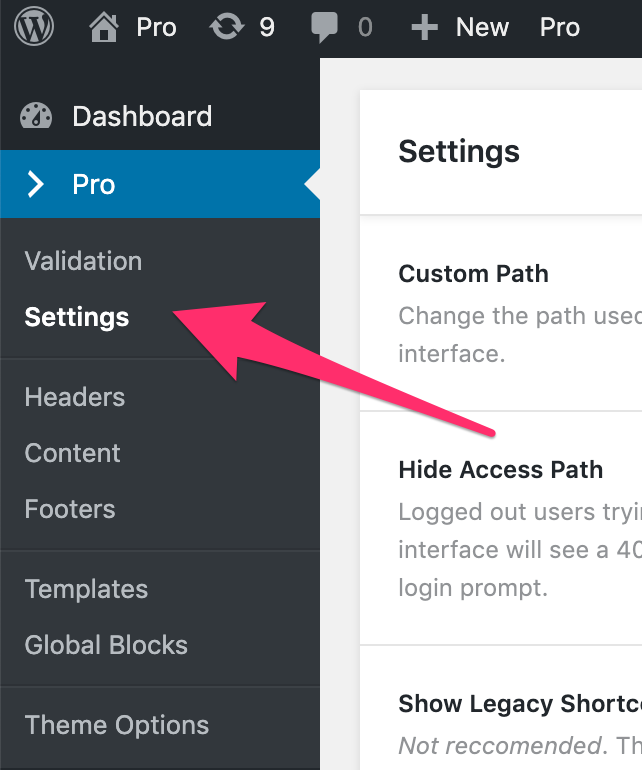Click the New label in admin bar

482,27
